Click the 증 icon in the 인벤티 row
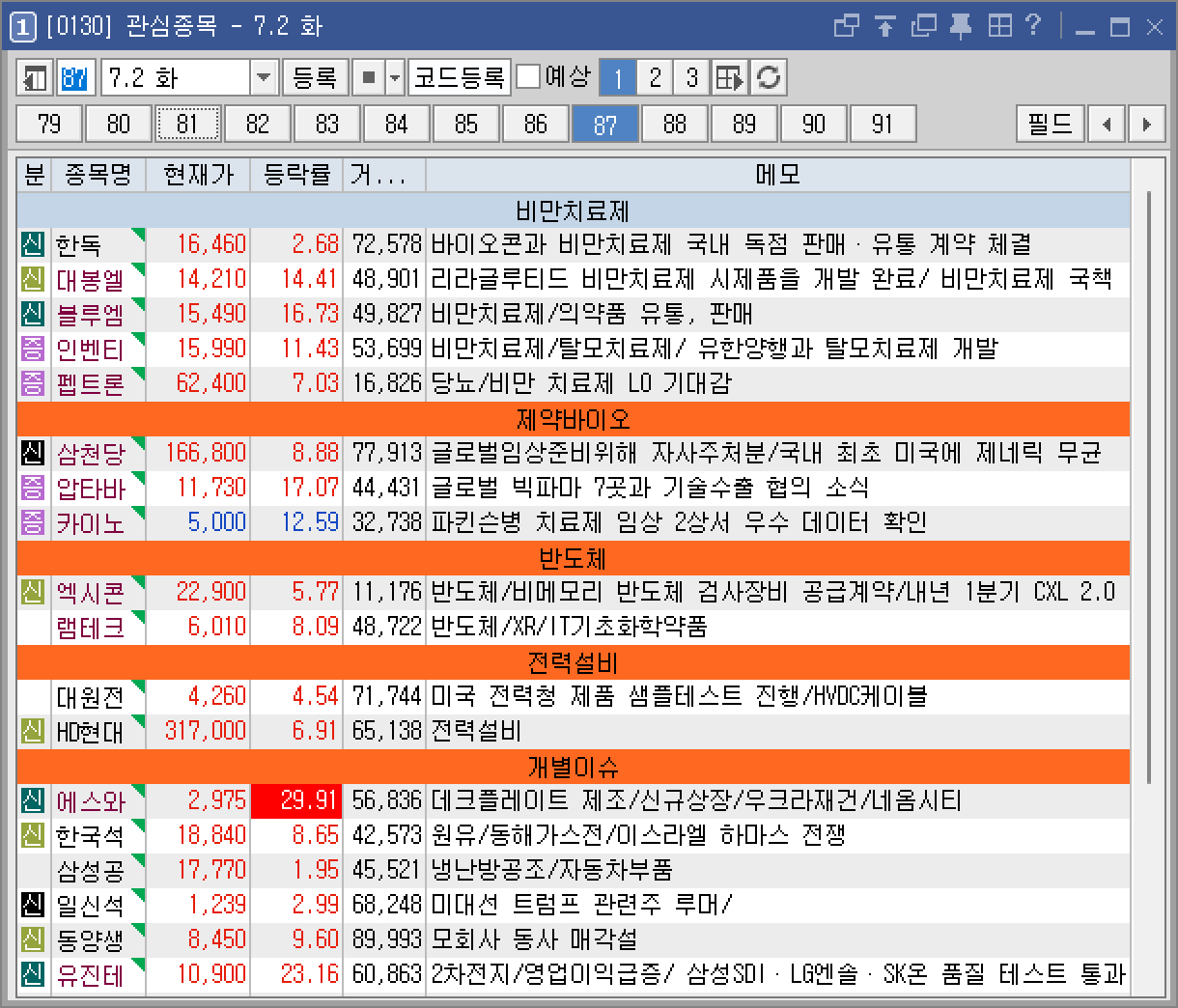 click(x=34, y=349)
